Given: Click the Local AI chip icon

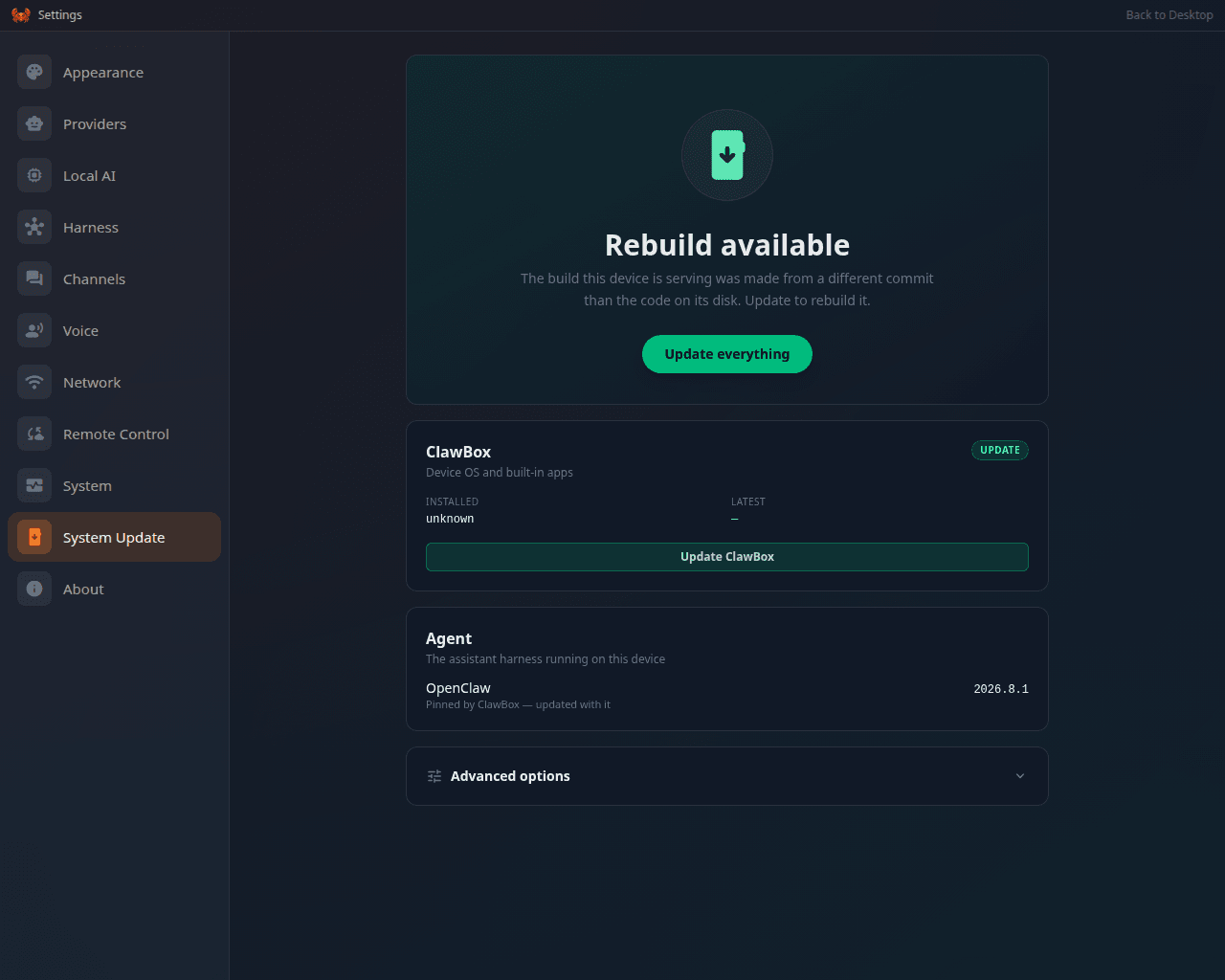Looking at the screenshot, I should [x=34, y=175].
